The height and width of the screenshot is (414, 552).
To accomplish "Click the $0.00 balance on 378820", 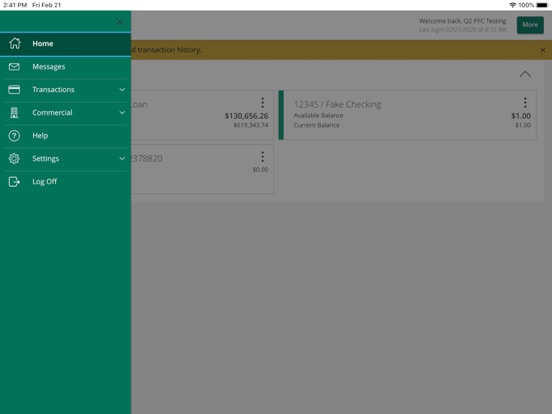I will tap(261, 170).
